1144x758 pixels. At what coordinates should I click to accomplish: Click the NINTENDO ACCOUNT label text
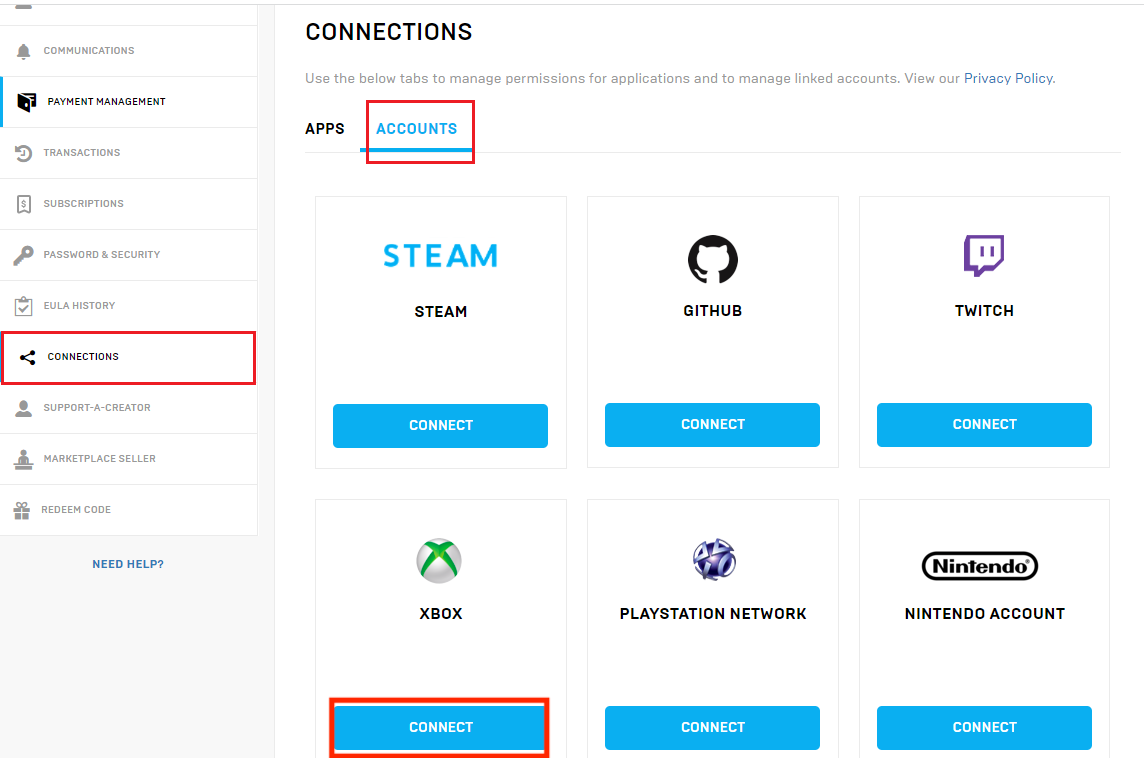(984, 614)
